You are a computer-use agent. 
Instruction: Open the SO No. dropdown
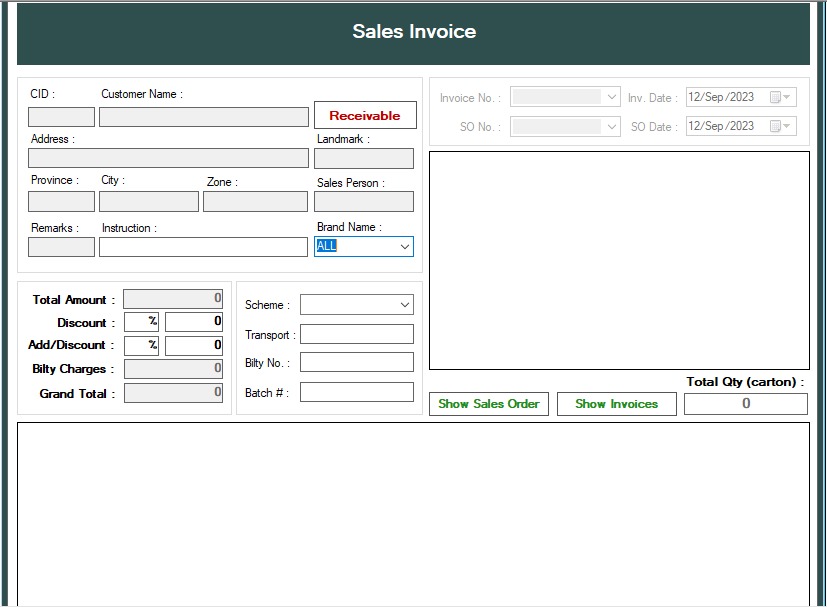click(612, 126)
